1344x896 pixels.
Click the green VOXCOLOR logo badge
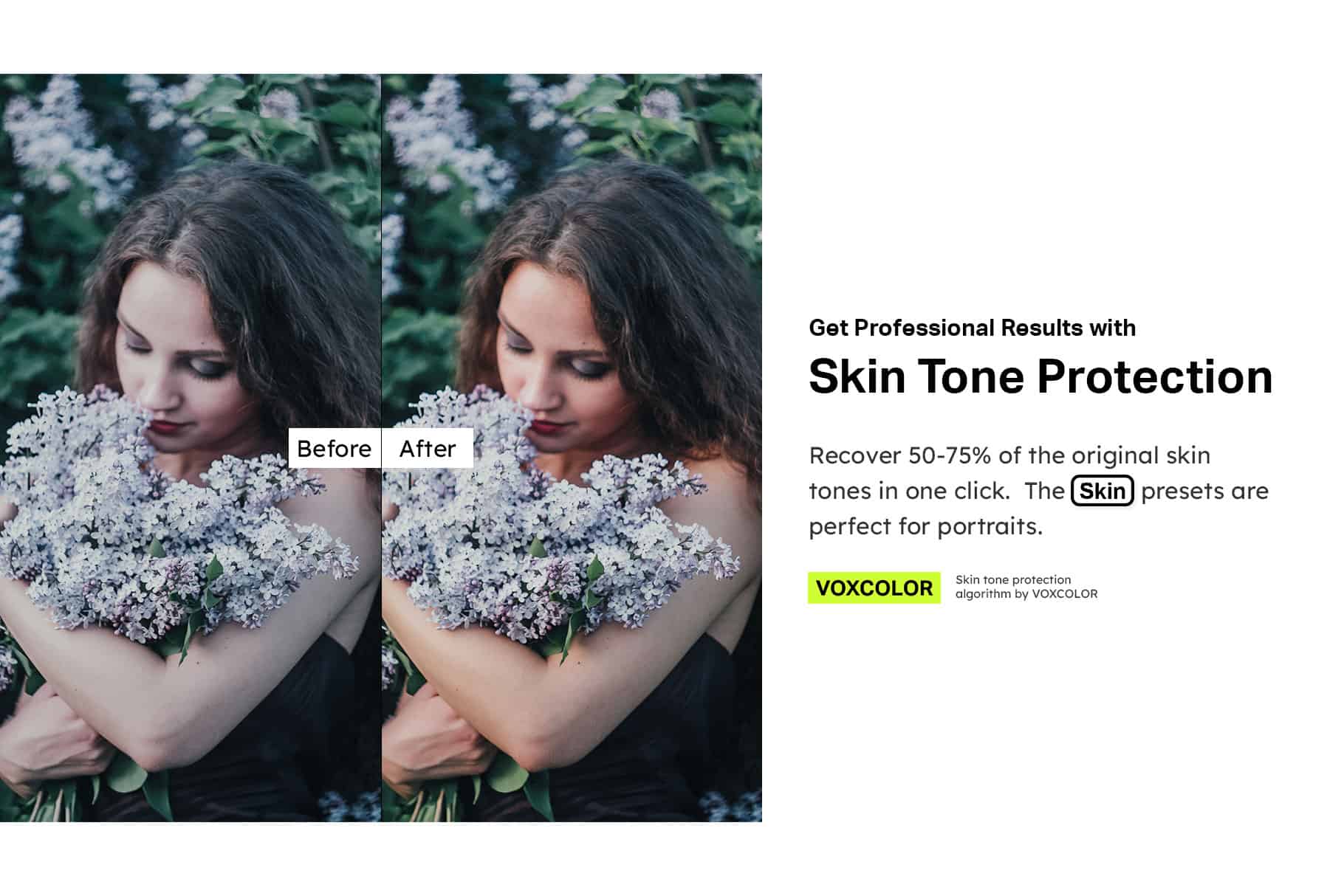pos(874,587)
